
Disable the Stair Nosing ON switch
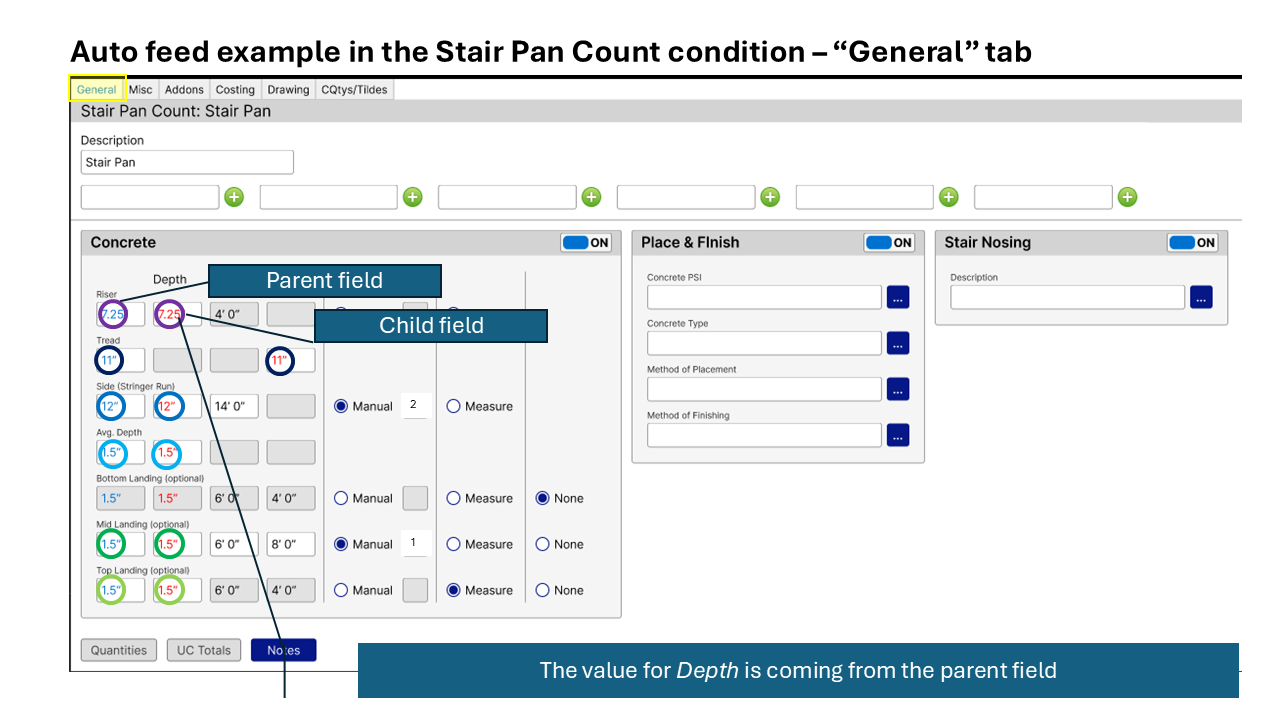click(x=1192, y=243)
